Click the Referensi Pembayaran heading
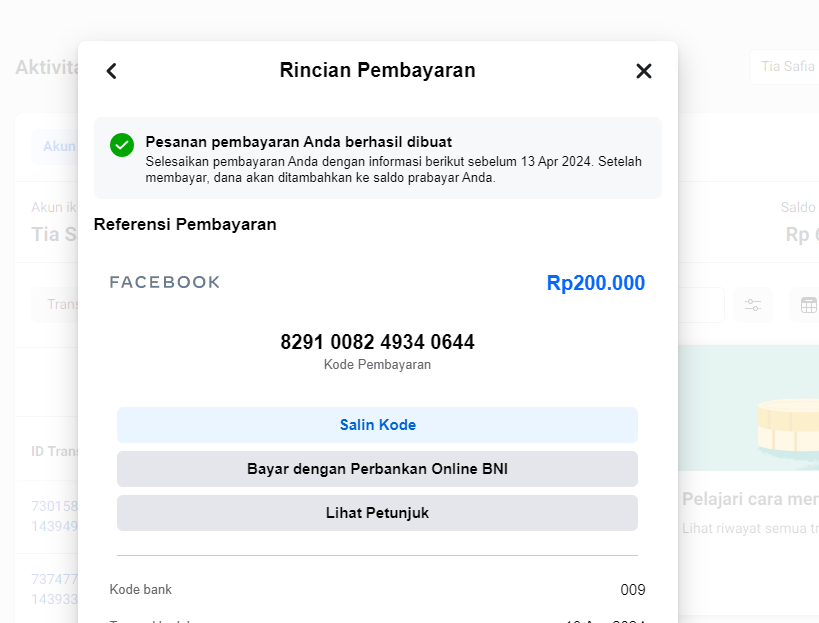This screenshot has width=819, height=623. [x=185, y=225]
